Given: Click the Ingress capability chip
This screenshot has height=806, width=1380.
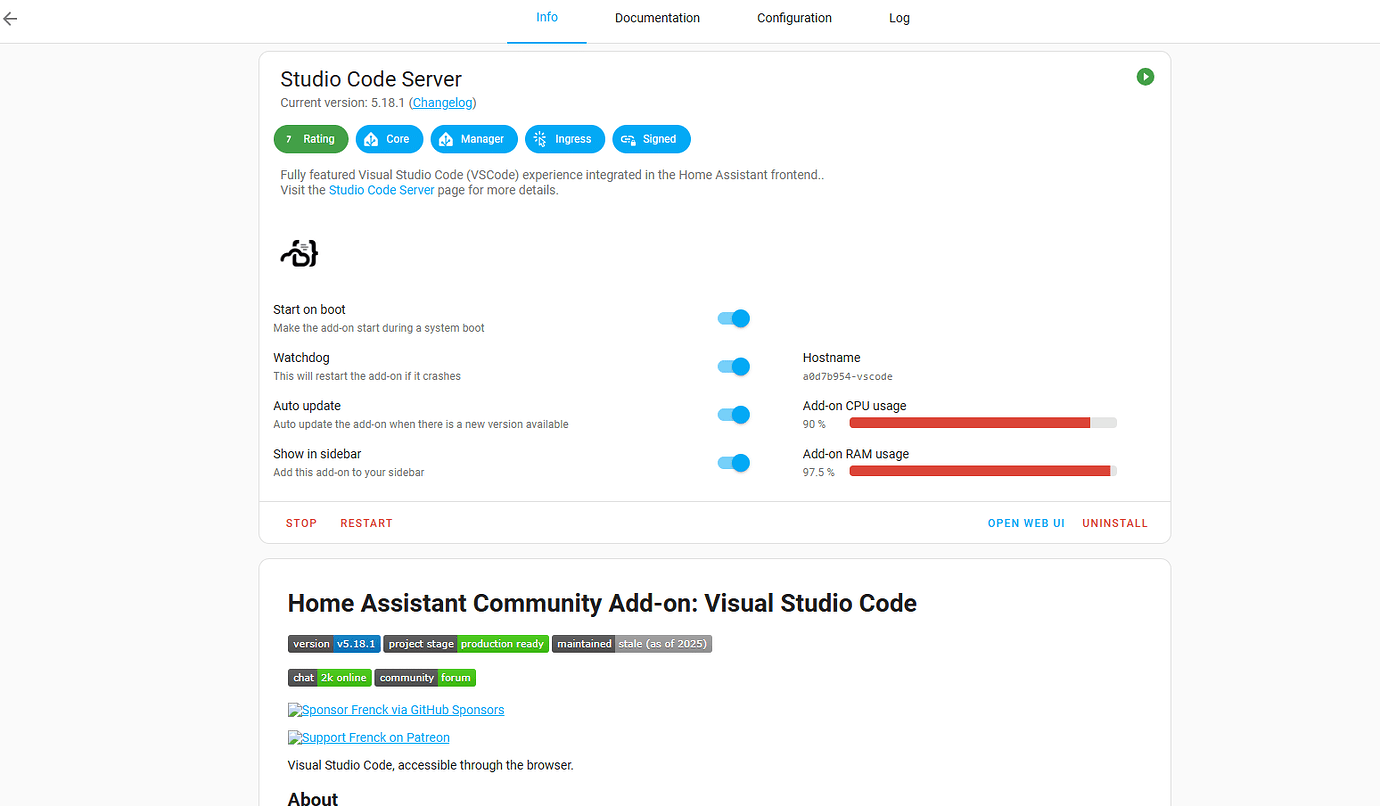Looking at the screenshot, I should (x=565, y=139).
